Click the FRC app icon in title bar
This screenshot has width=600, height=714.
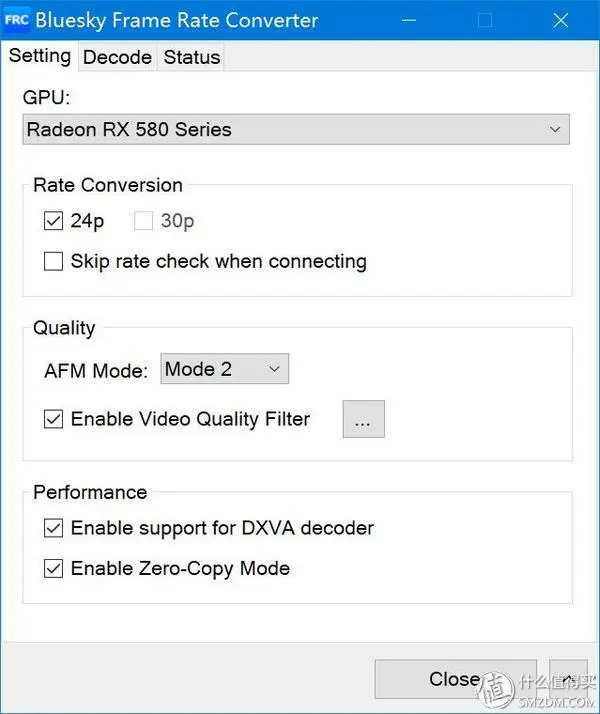16,20
